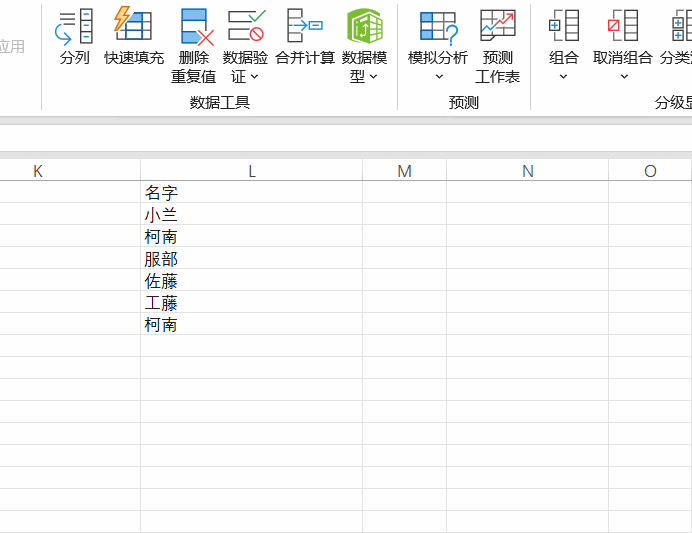Expand the 模拟分析 (What-If Analysis) dropdown
This screenshot has height=533, width=692.
(438, 77)
